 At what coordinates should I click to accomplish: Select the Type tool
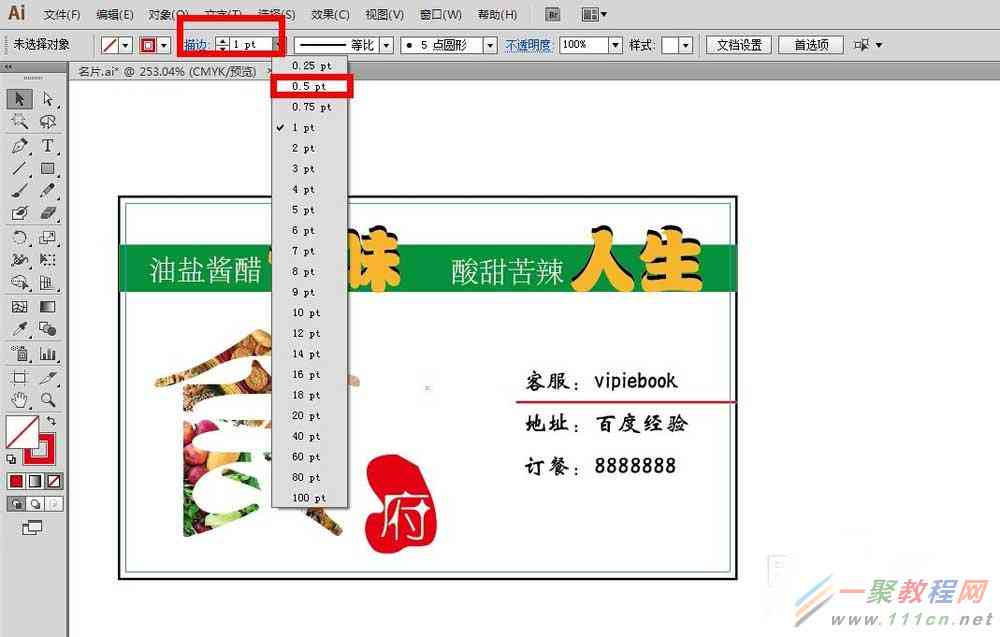pyautogui.click(x=48, y=145)
